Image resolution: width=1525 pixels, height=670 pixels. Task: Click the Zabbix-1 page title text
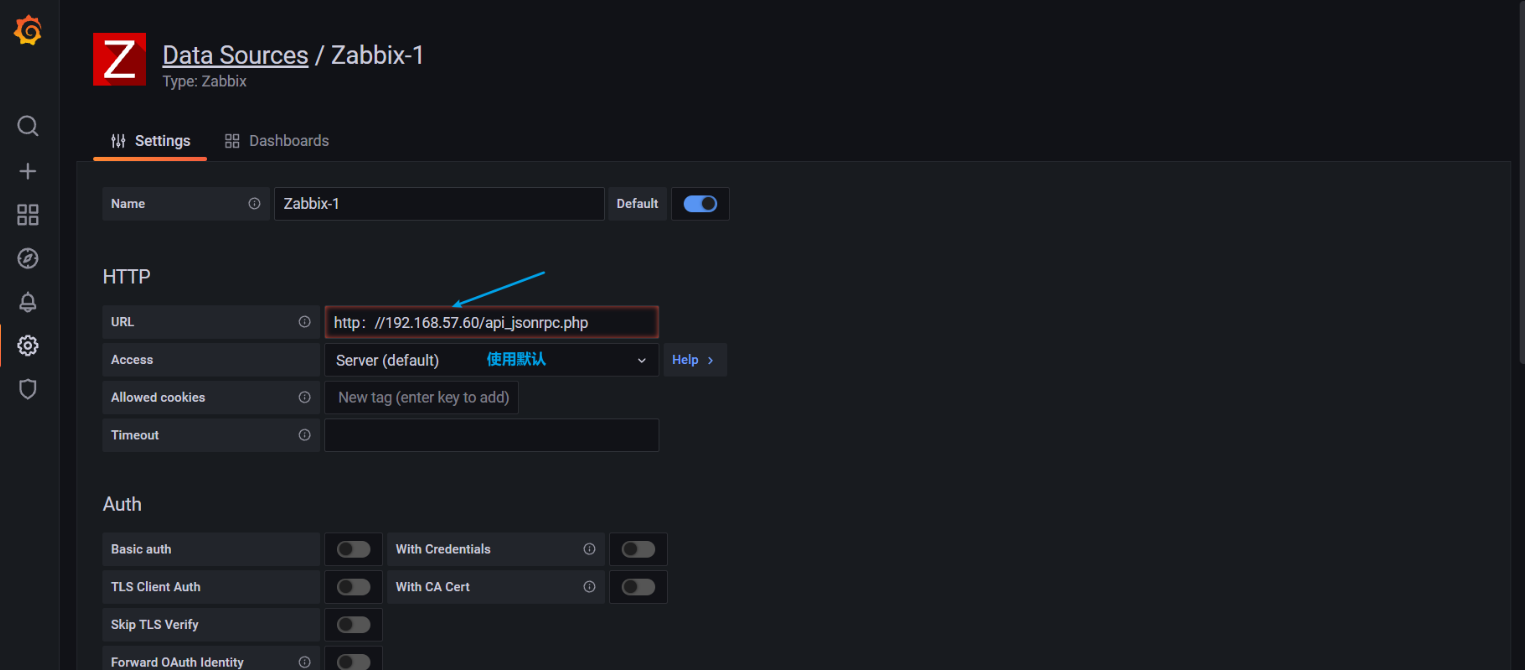coord(378,55)
